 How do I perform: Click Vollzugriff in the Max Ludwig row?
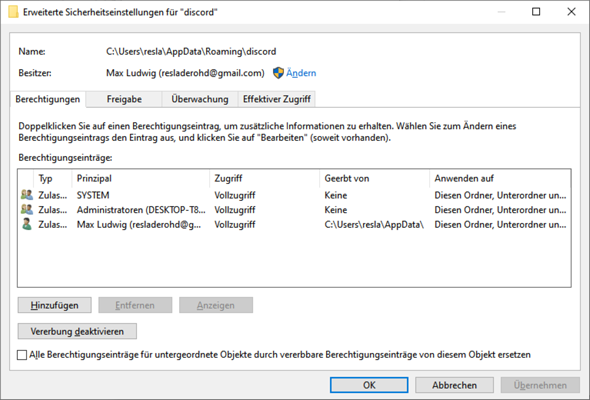click(x=235, y=225)
